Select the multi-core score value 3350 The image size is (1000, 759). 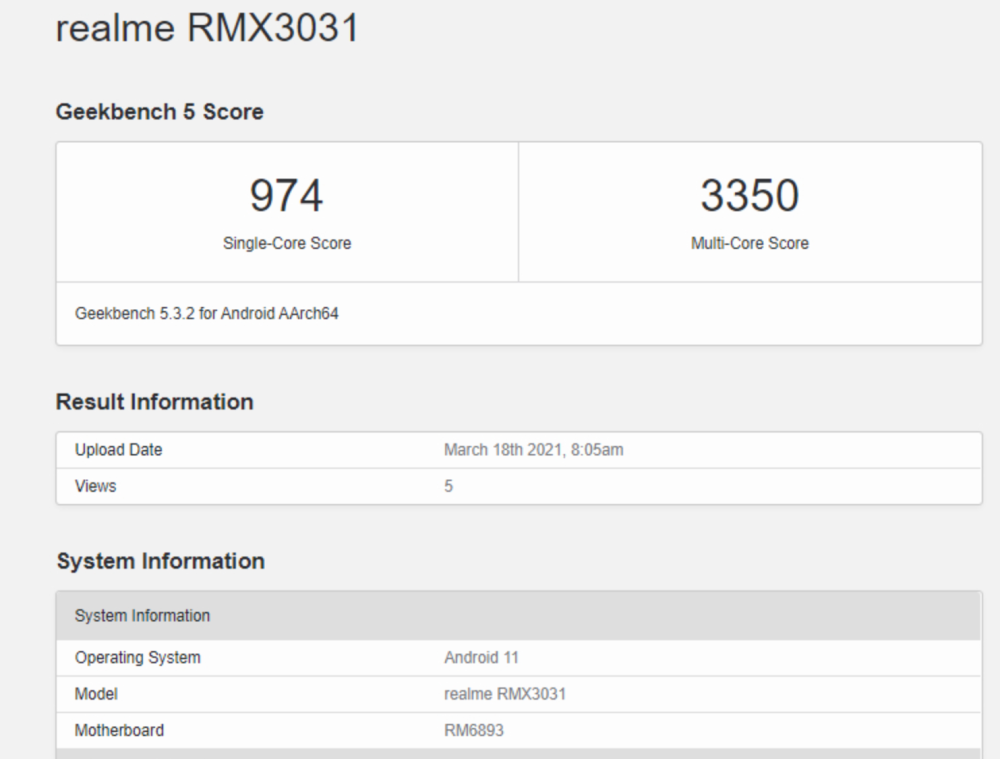pyautogui.click(x=749, y=195)
